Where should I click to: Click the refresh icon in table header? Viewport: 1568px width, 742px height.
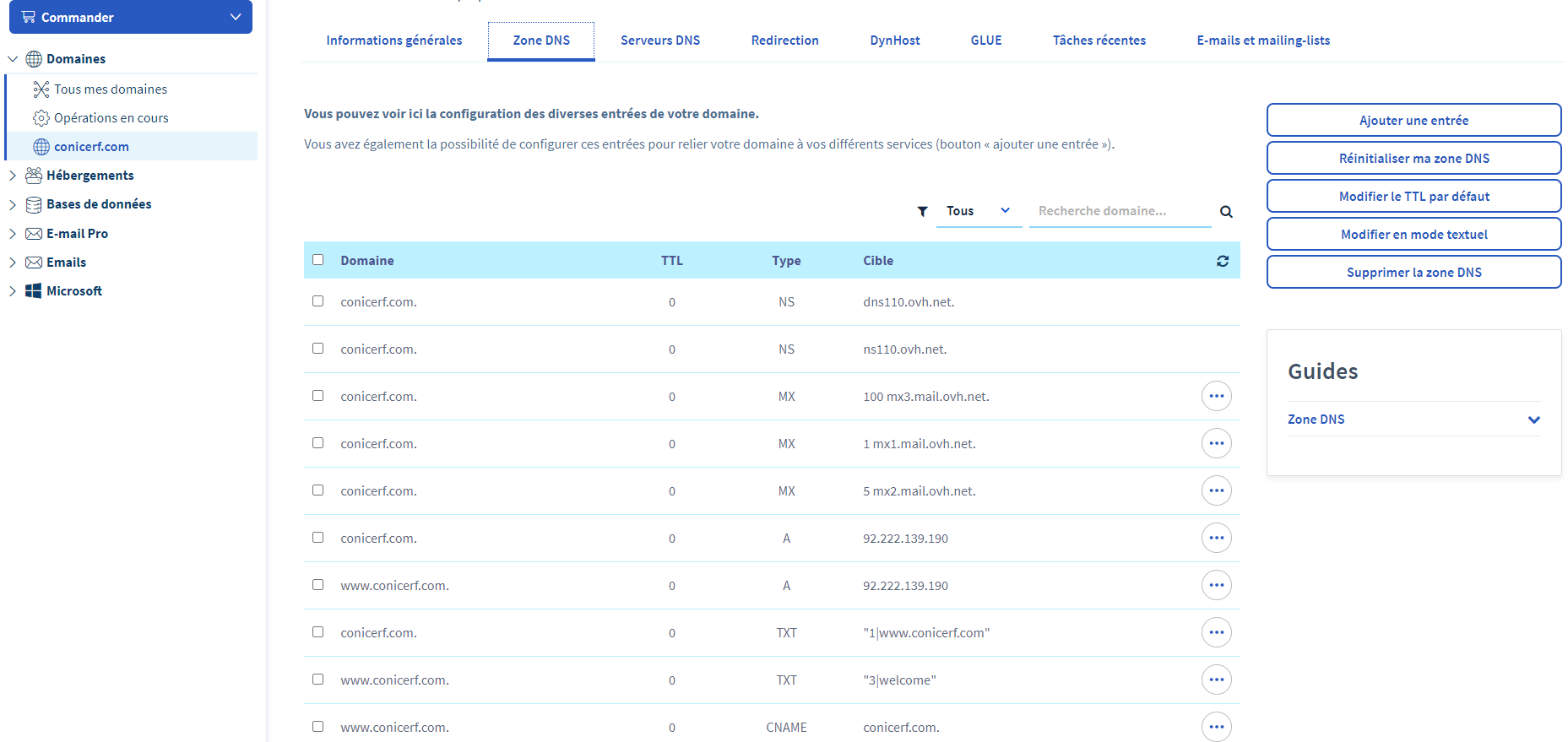coord(1222,261)
